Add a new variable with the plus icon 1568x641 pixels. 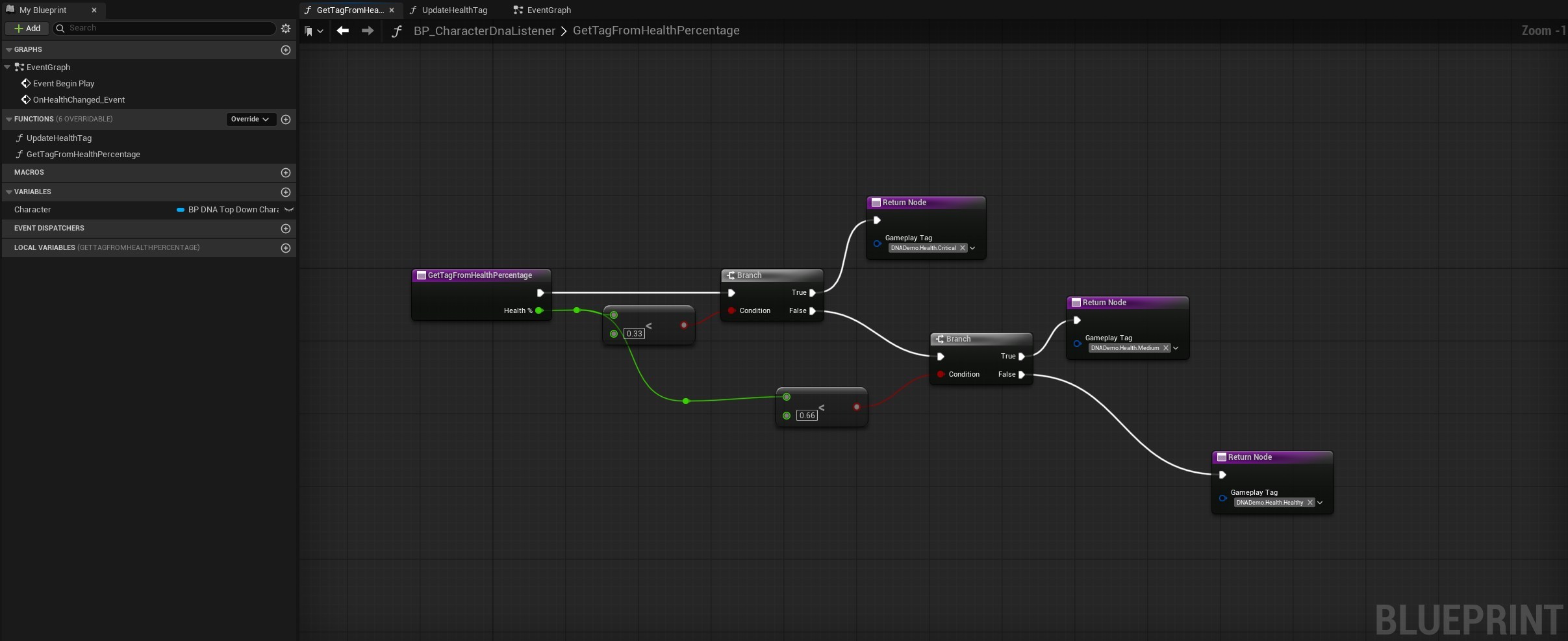[285, 192]
